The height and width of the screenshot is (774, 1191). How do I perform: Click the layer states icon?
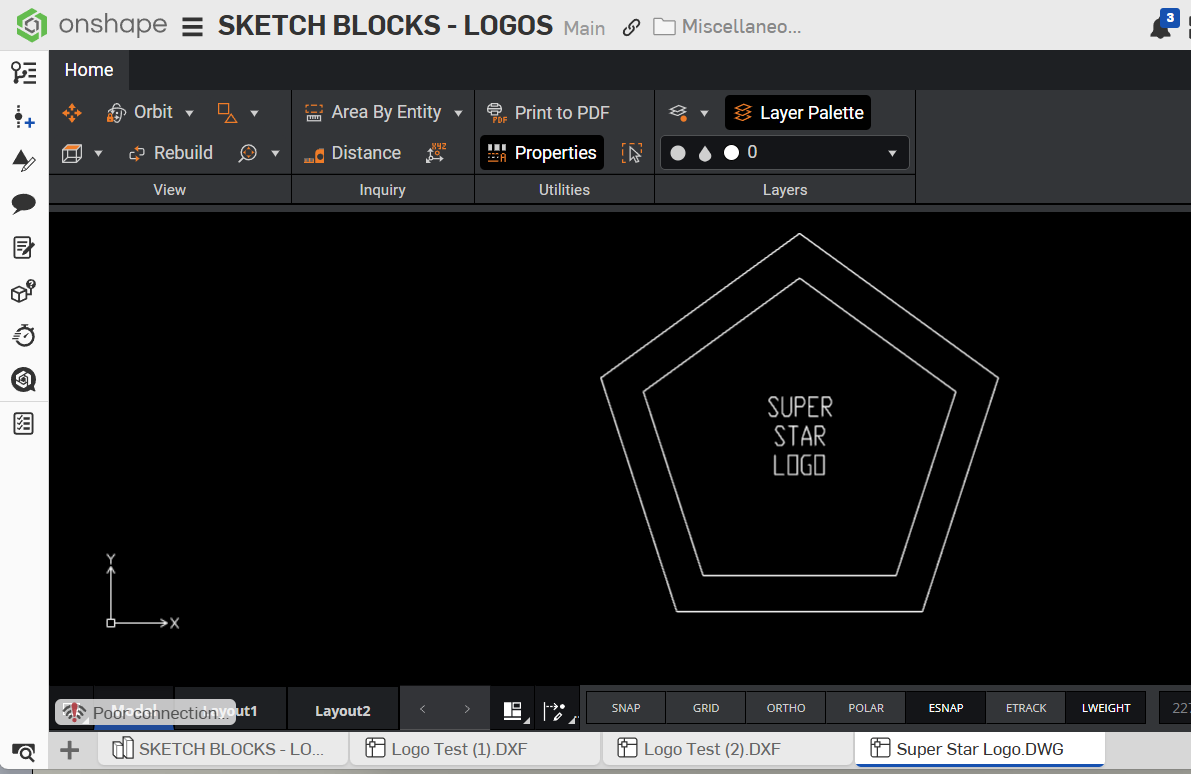(x=678, y=113)
